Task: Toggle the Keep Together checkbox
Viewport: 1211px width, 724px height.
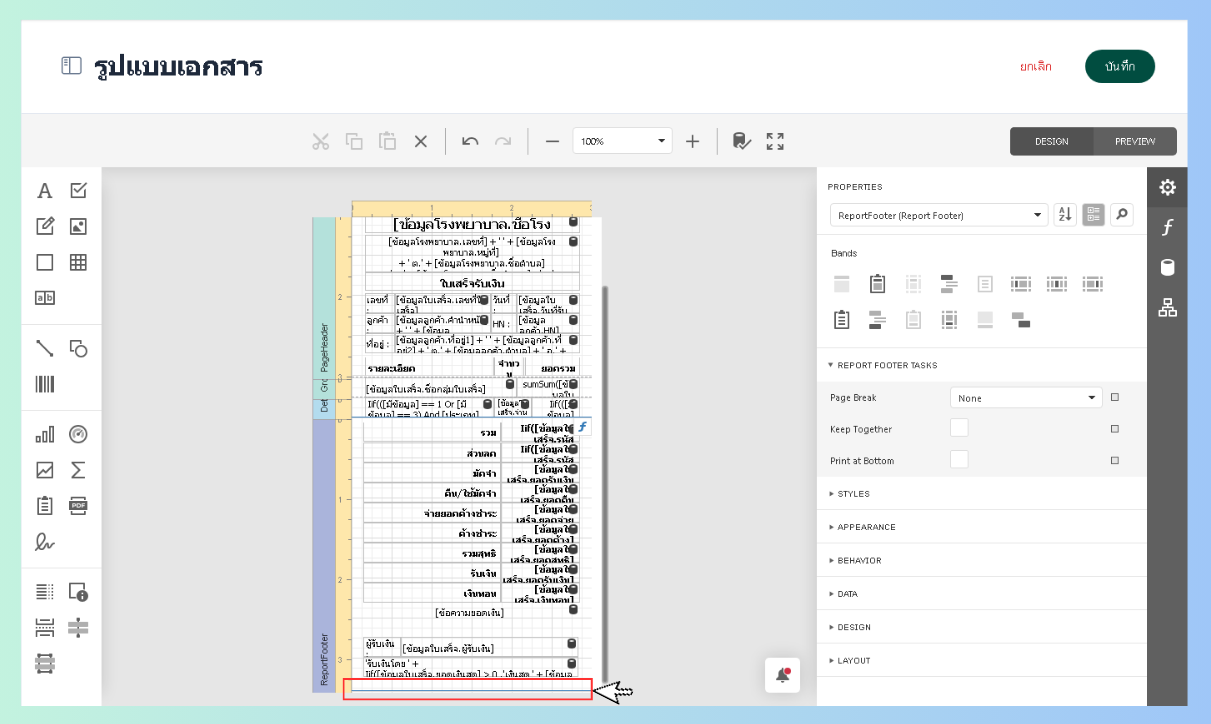Action: tap(959, 428)
